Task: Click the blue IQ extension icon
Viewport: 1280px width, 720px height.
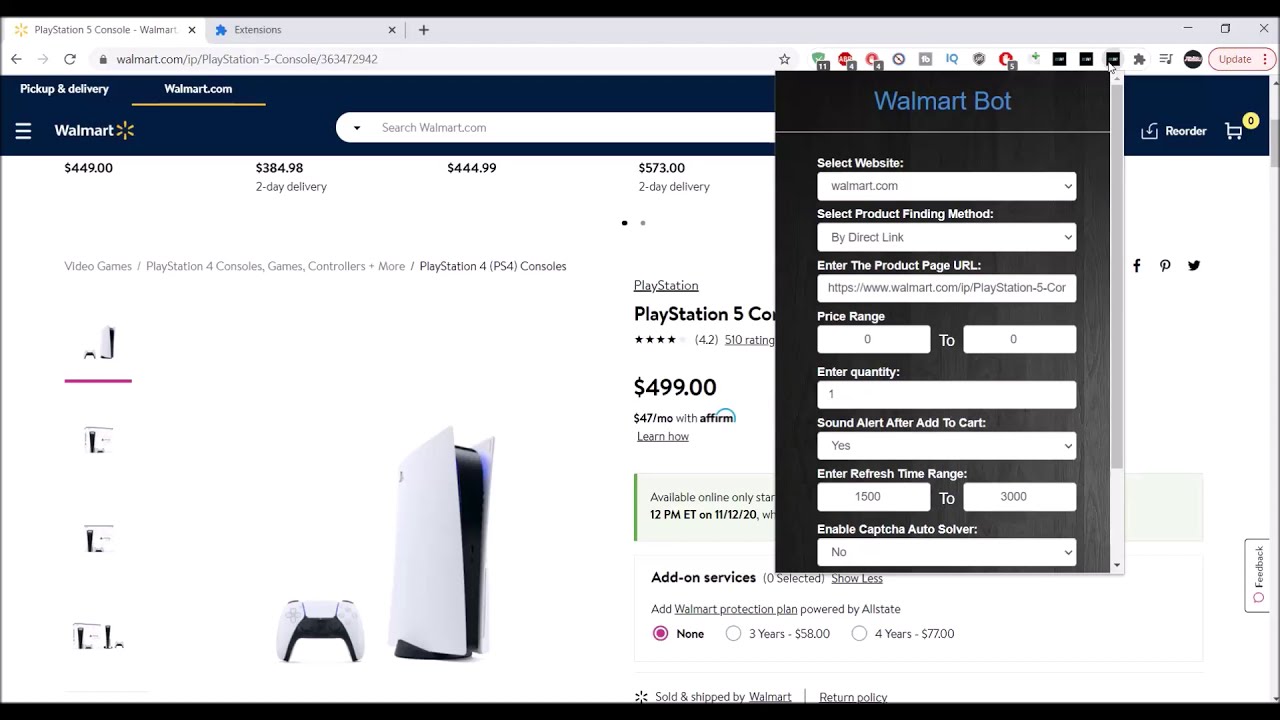Action: (952, 59)
